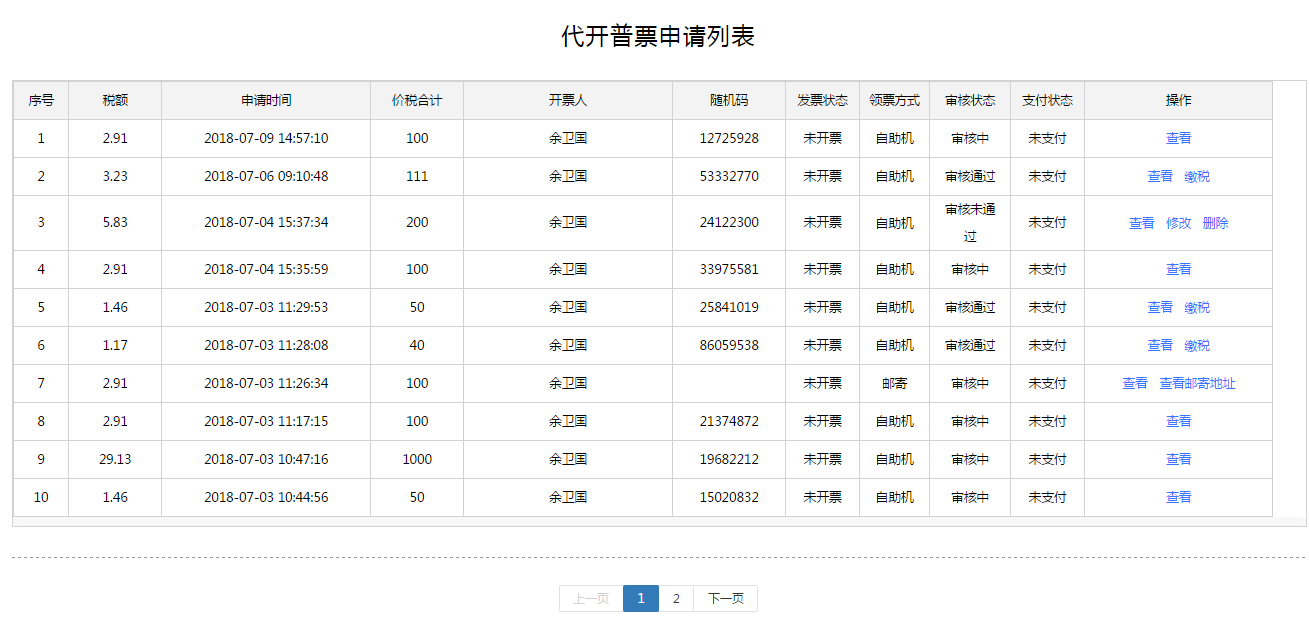Click timestamp 2018-07-03 11:26:34
This screenshot has width=1309, height=633.
click(266, 383)
